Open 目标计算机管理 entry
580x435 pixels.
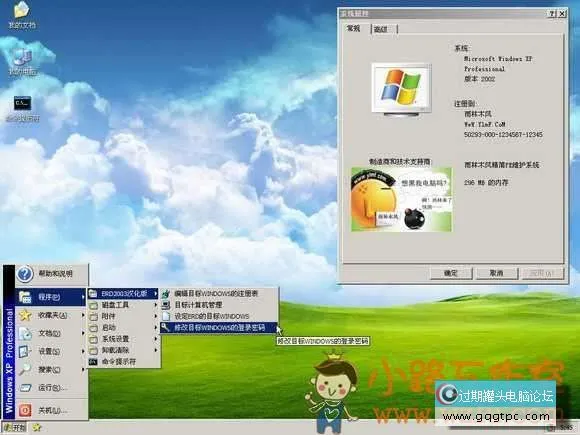click(x=219, y=305)
